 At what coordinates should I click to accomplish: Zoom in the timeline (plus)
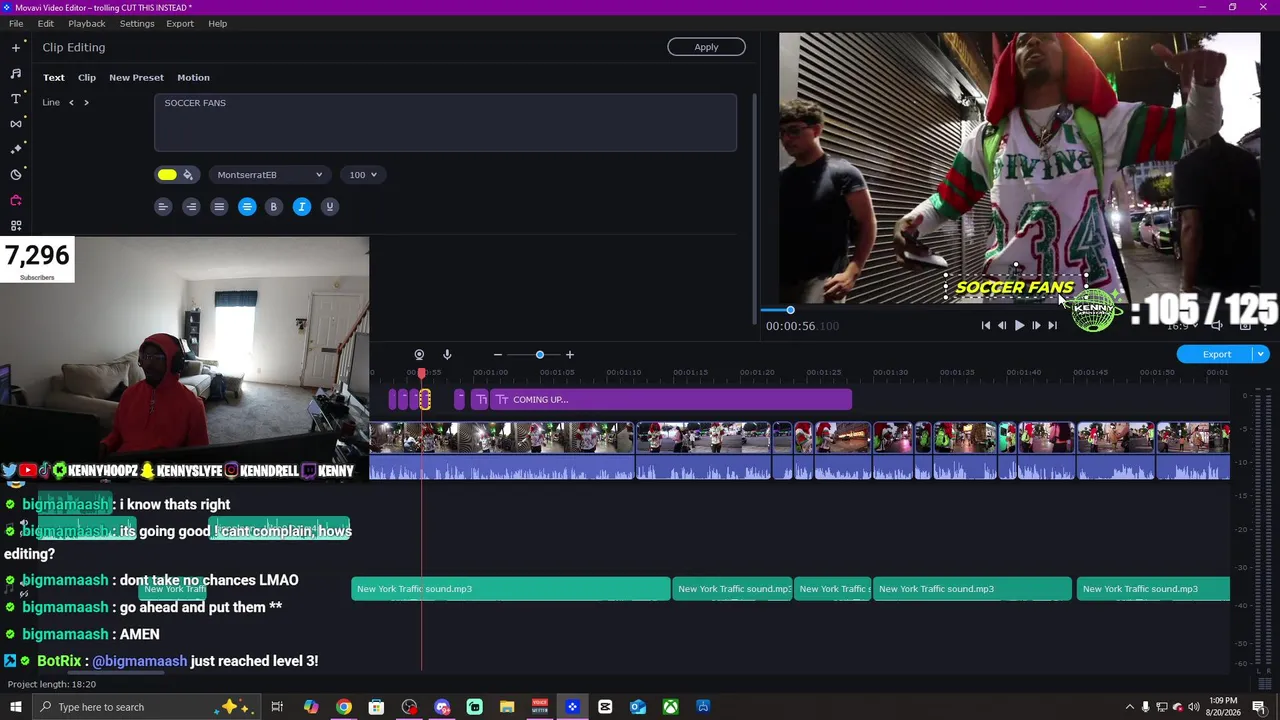pyautogui.click(x=570, y=355)
